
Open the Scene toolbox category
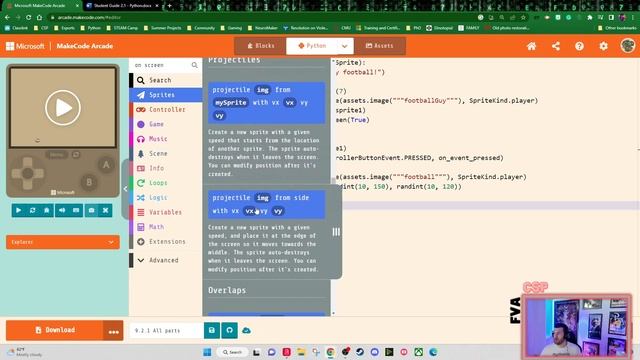(165, 153)
